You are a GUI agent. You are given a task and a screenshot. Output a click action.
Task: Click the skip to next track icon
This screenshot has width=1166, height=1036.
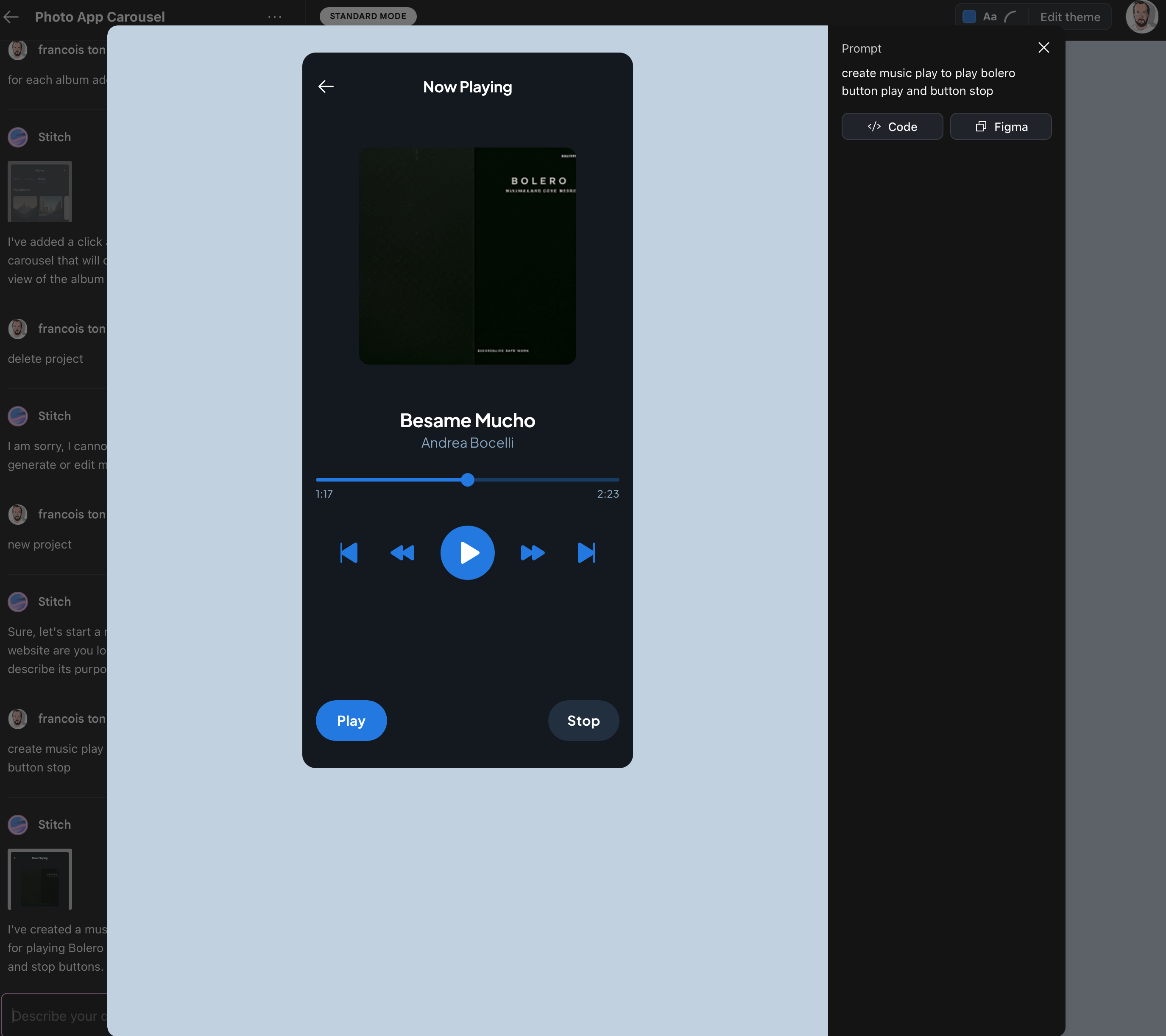[x=586, y=552]
